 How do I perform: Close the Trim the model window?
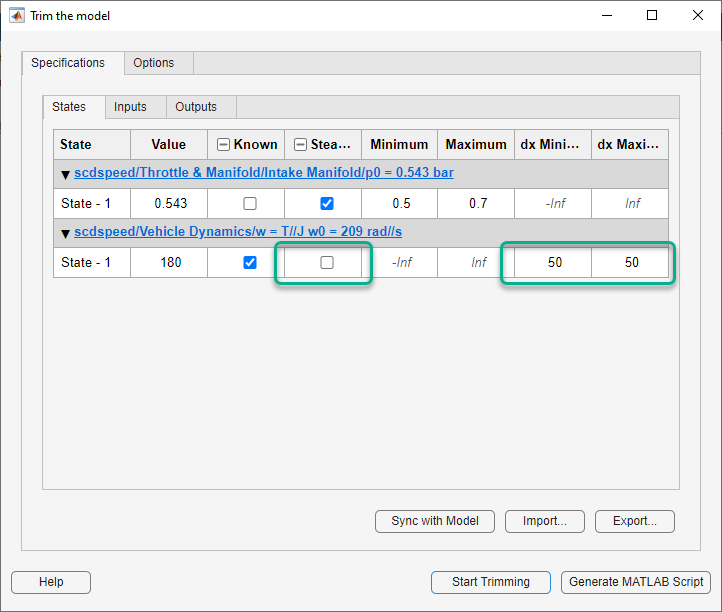click(698, 16)
